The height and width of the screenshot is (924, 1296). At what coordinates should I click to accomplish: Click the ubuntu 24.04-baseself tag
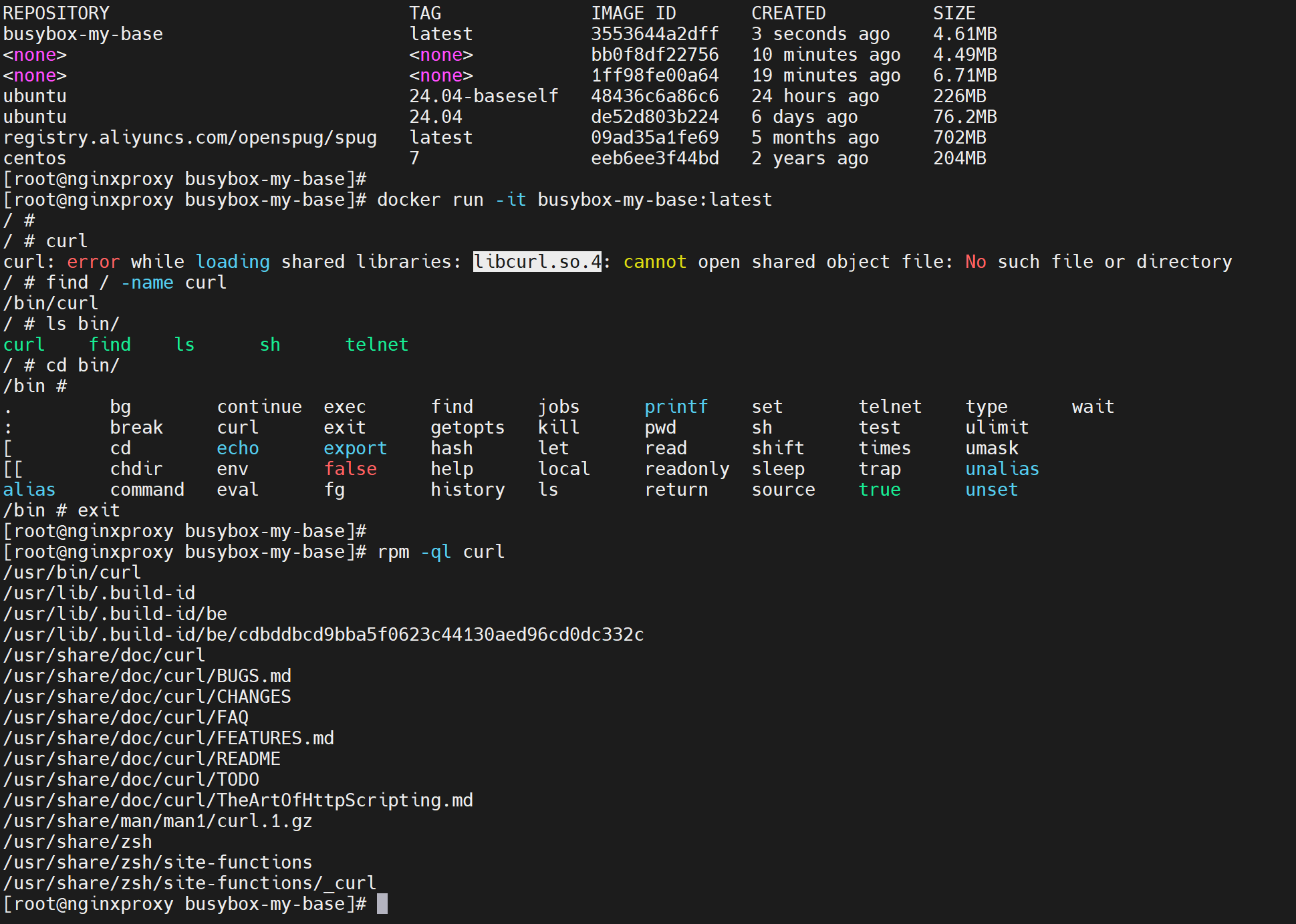click(x=484, y=96)
